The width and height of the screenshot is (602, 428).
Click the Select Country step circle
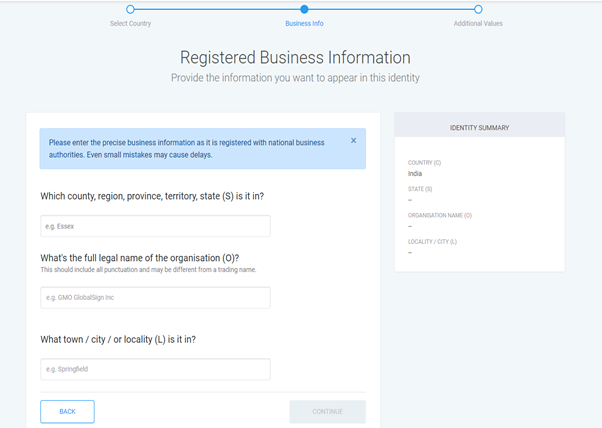(x=130, y=9)
